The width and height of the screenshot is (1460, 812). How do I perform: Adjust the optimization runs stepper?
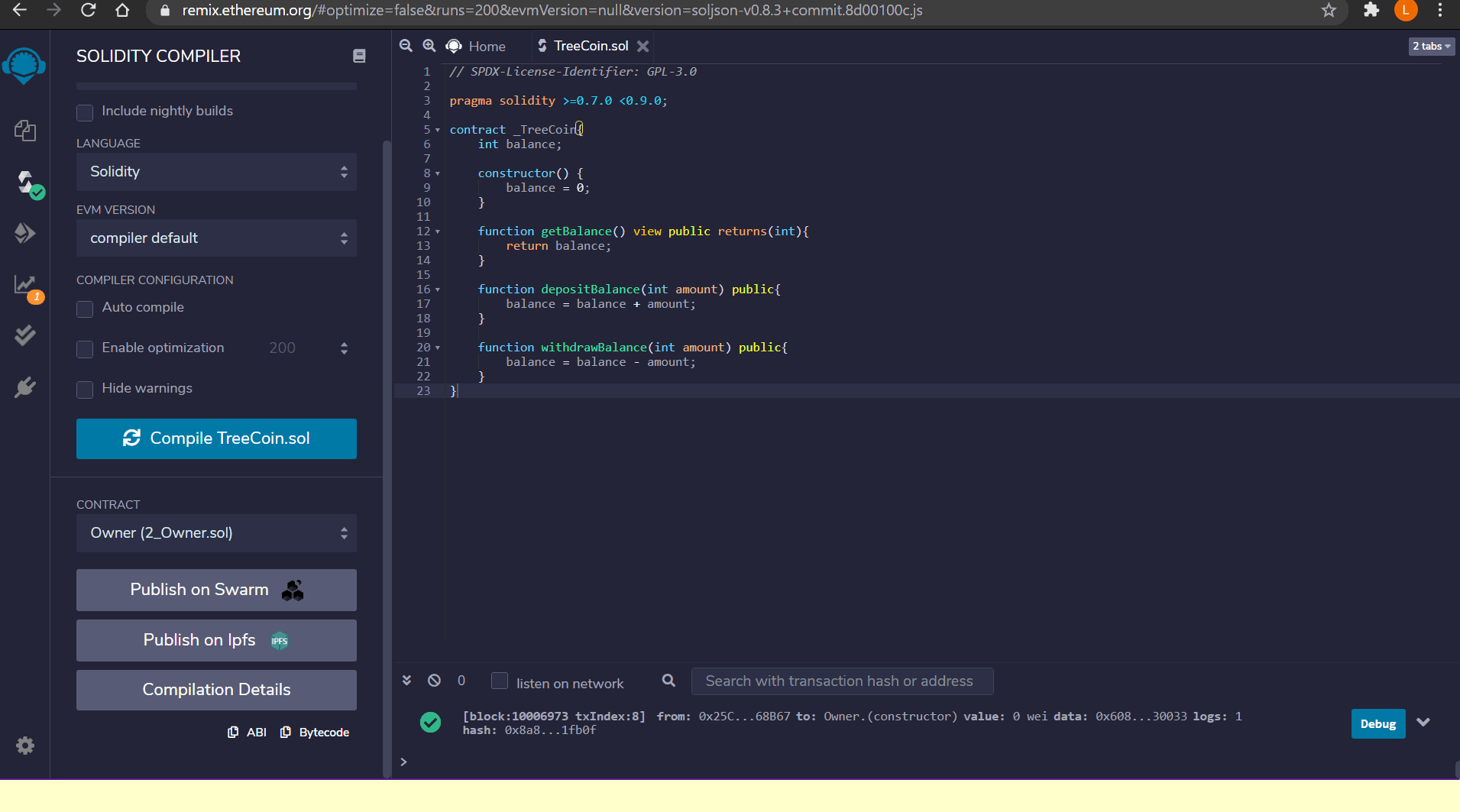click(344, 348)
